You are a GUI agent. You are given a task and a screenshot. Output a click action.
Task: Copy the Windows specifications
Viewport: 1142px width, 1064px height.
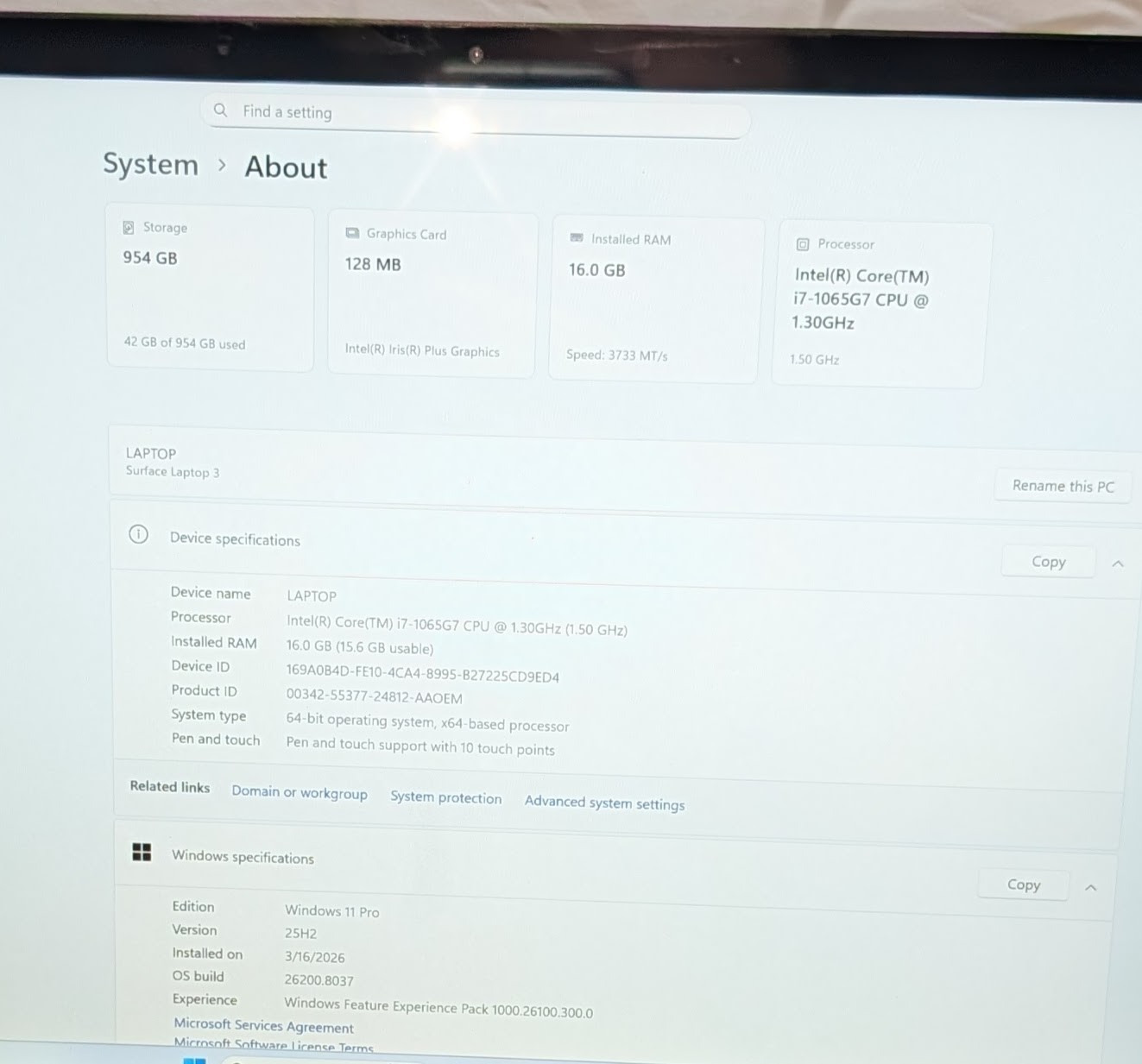(1024, 885)
